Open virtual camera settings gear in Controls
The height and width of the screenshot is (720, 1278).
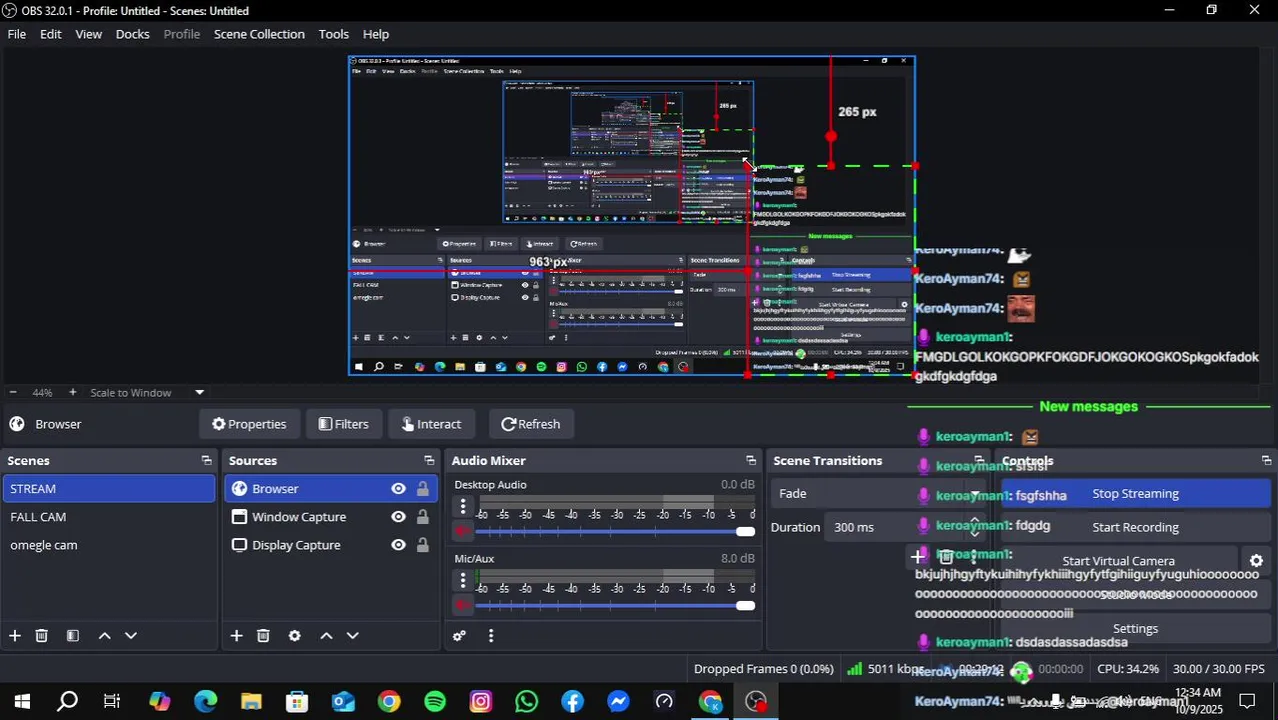click(x=1256, y=561)
